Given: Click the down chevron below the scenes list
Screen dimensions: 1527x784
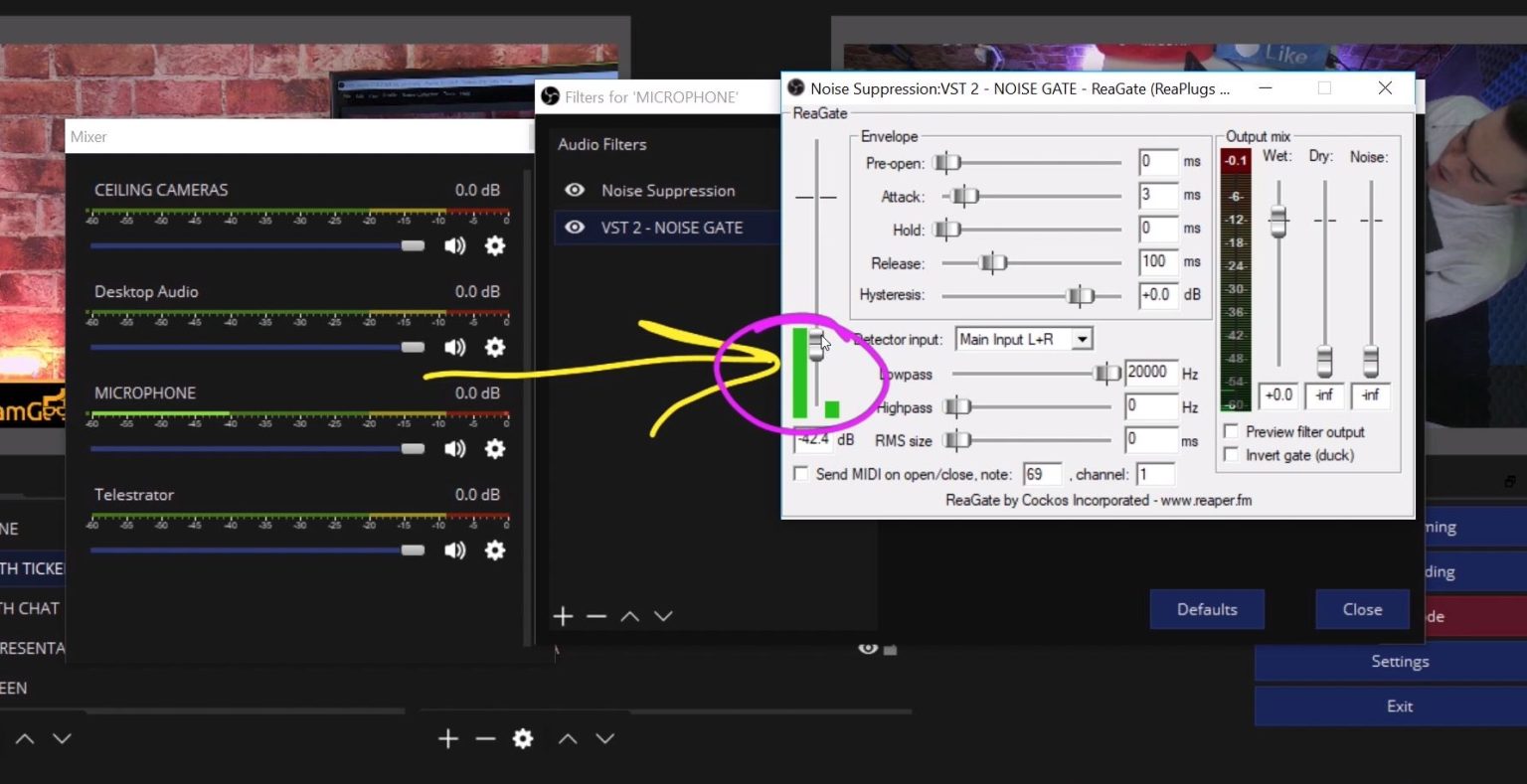Looking at the screenshot, I should (62, 738).
